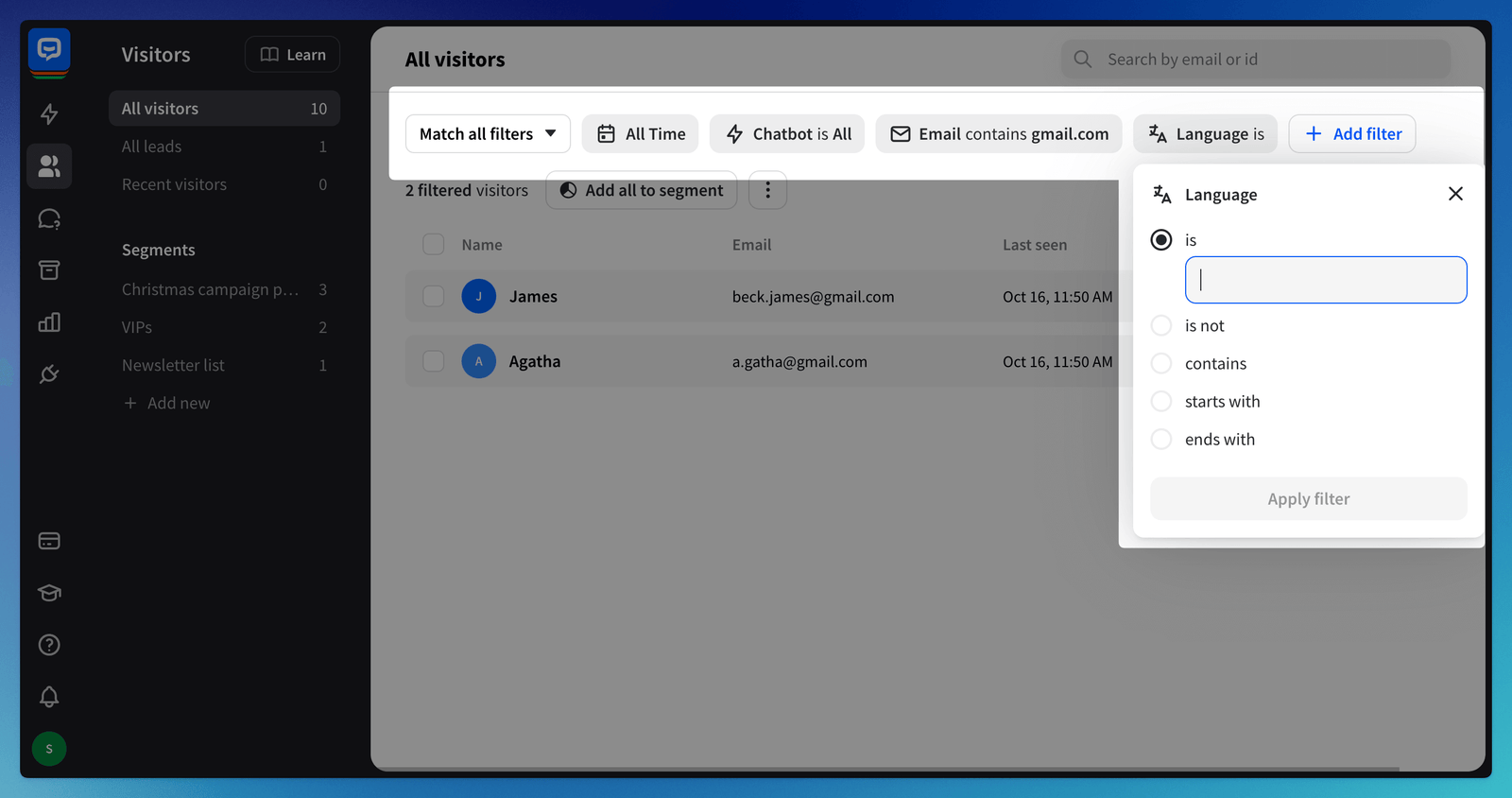This screenshot has width=1512, height=798.
Task: Click Add all to segment button
Action: pyautogui.click(x=642, y=191)
